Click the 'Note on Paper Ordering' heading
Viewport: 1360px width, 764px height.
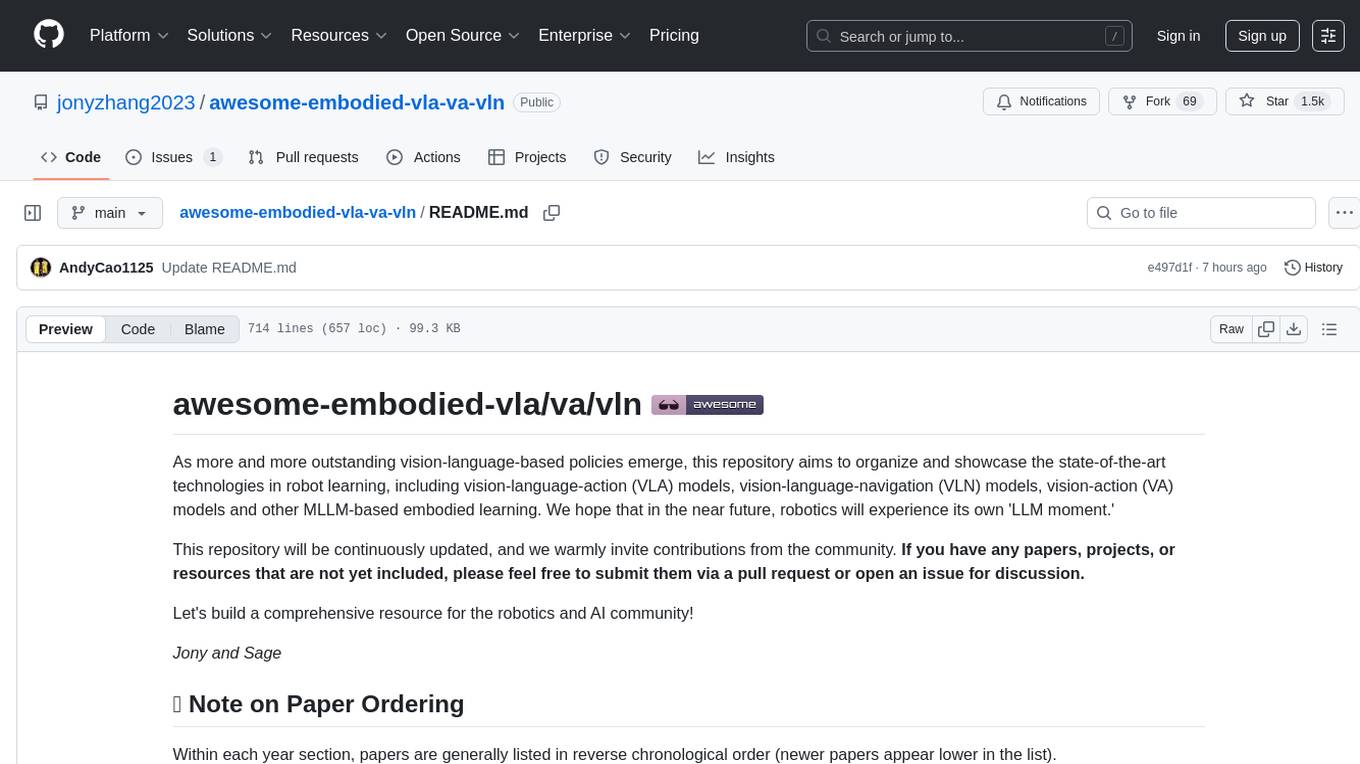click(x=318, y=704)
